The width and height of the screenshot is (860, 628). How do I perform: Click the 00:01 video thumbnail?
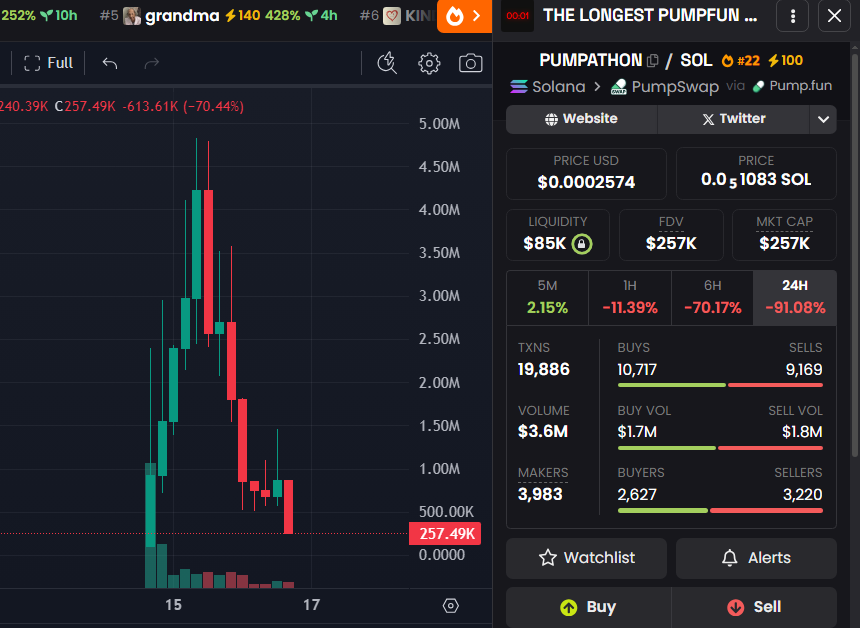(x=517, y=16)
